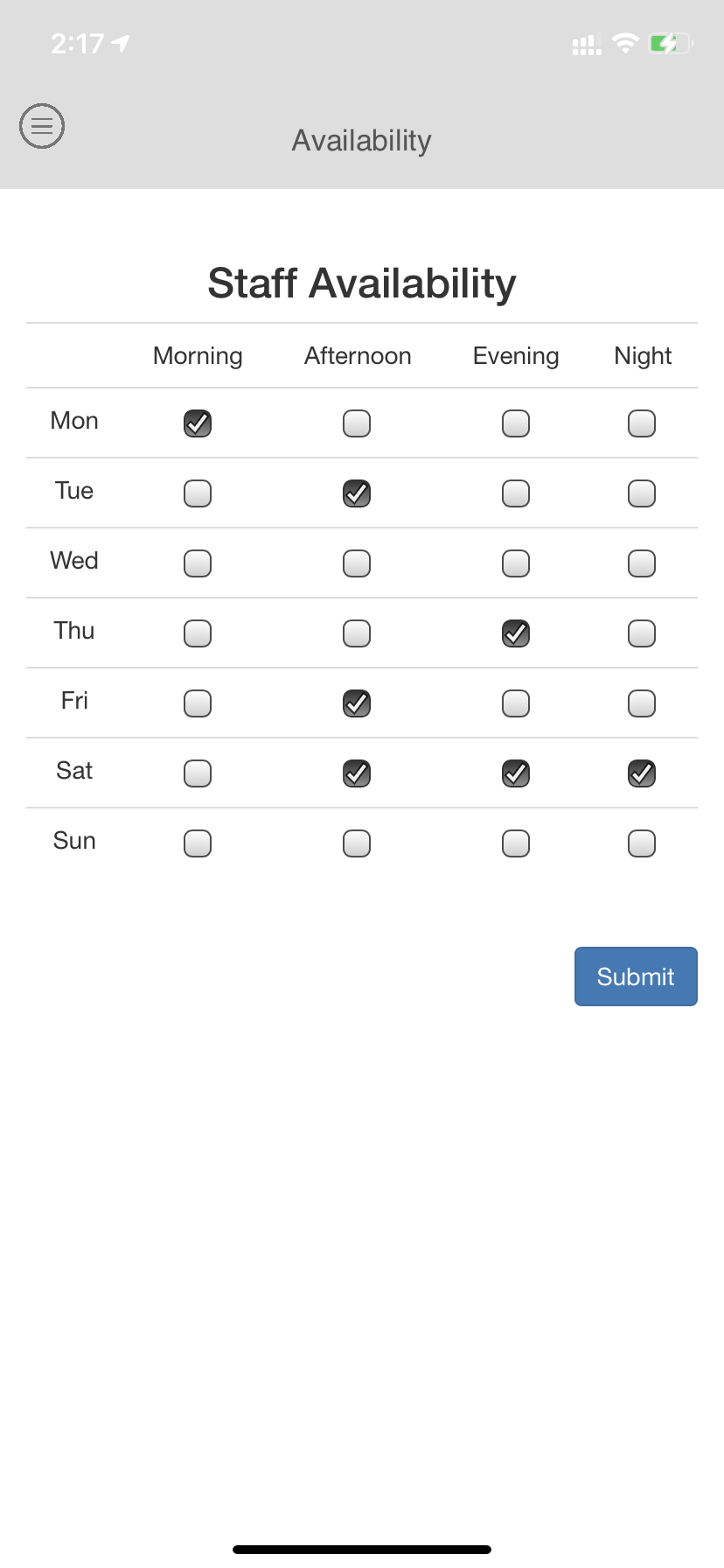Tap the home indicator bar
724x1568 pixels.
click(x=362, y=1549)
